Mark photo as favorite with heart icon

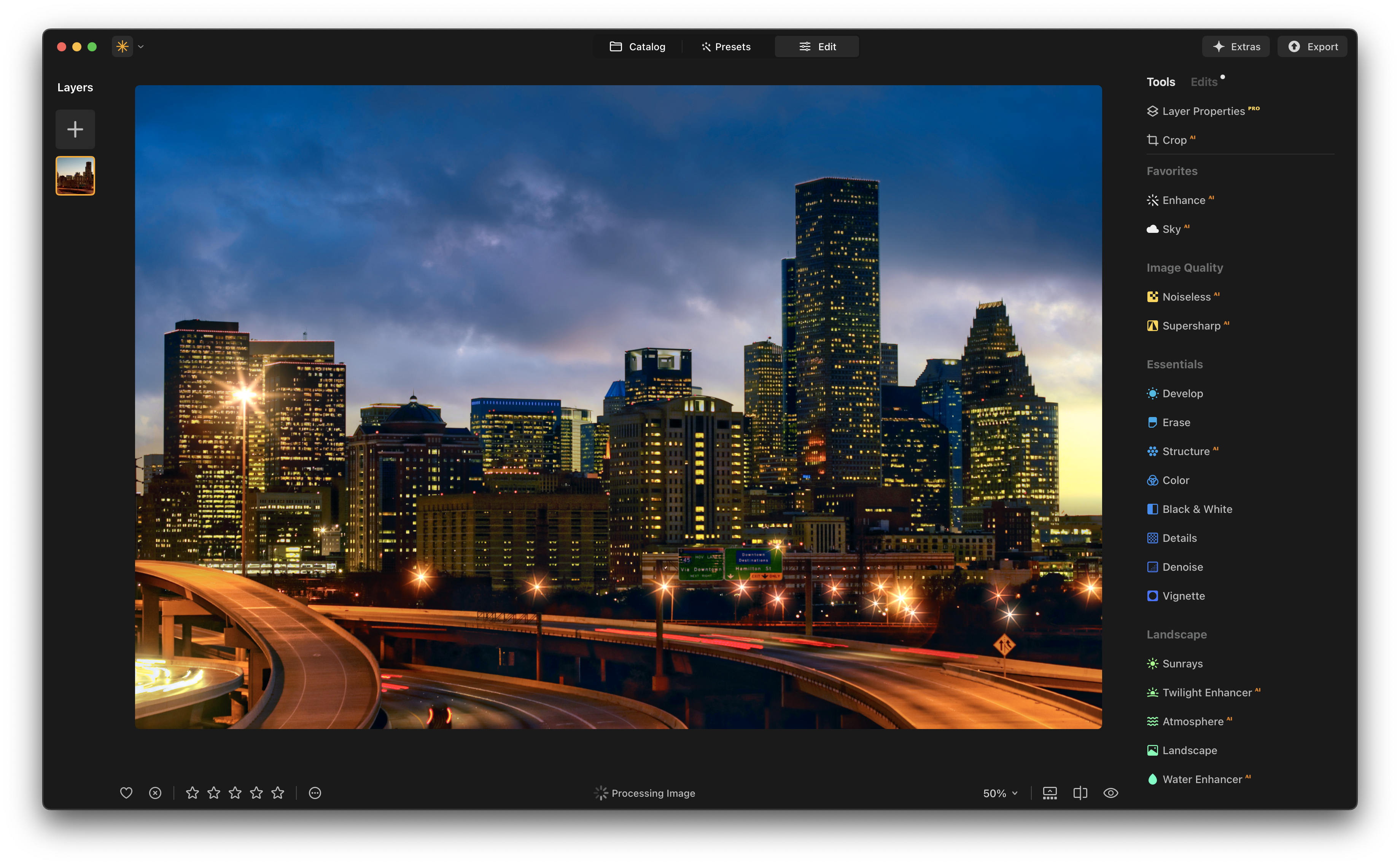click(126, 793)
